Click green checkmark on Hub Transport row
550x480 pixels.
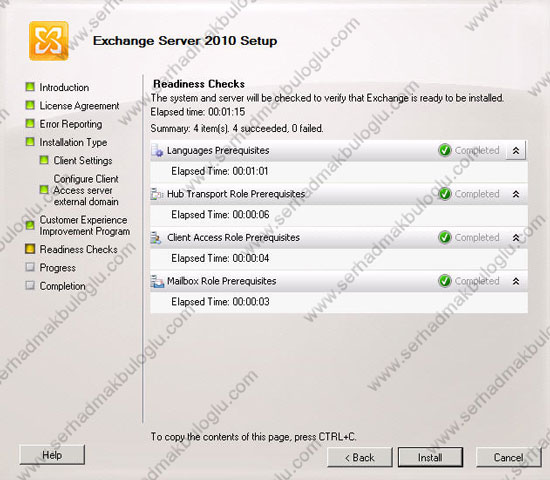(x=445, y=194)
